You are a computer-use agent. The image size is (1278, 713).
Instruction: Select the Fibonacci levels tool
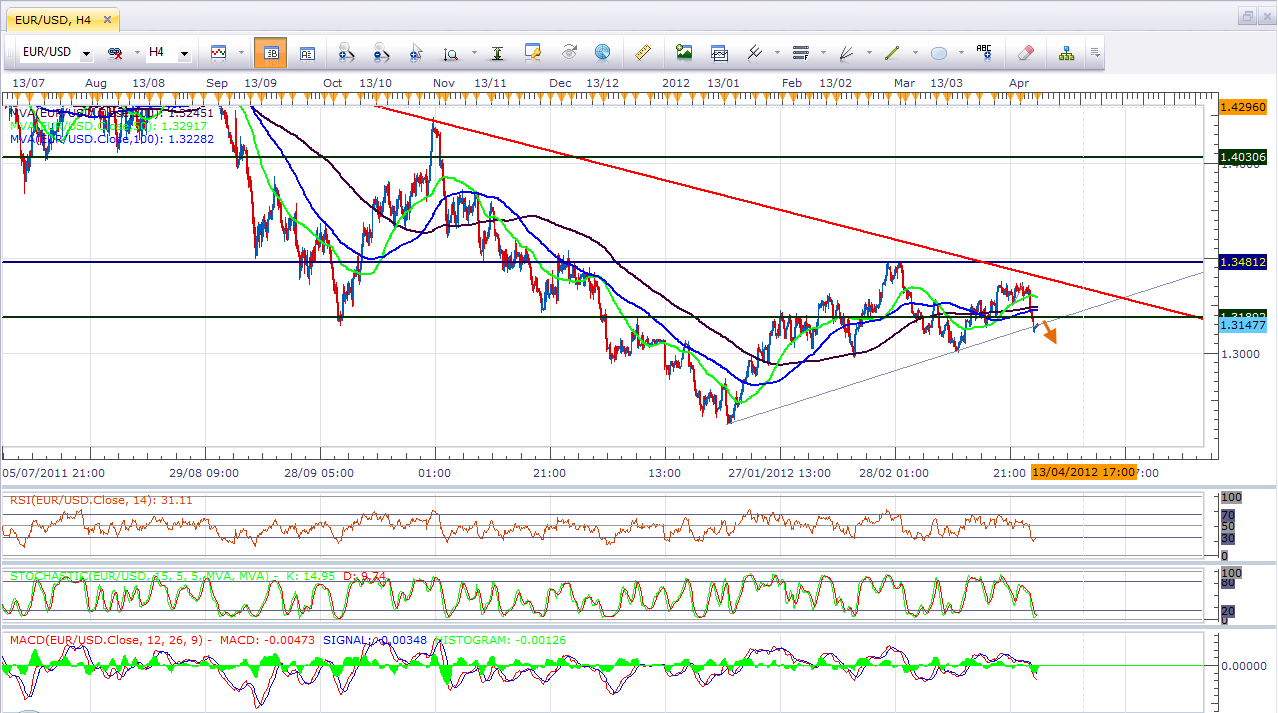[800, 52]
